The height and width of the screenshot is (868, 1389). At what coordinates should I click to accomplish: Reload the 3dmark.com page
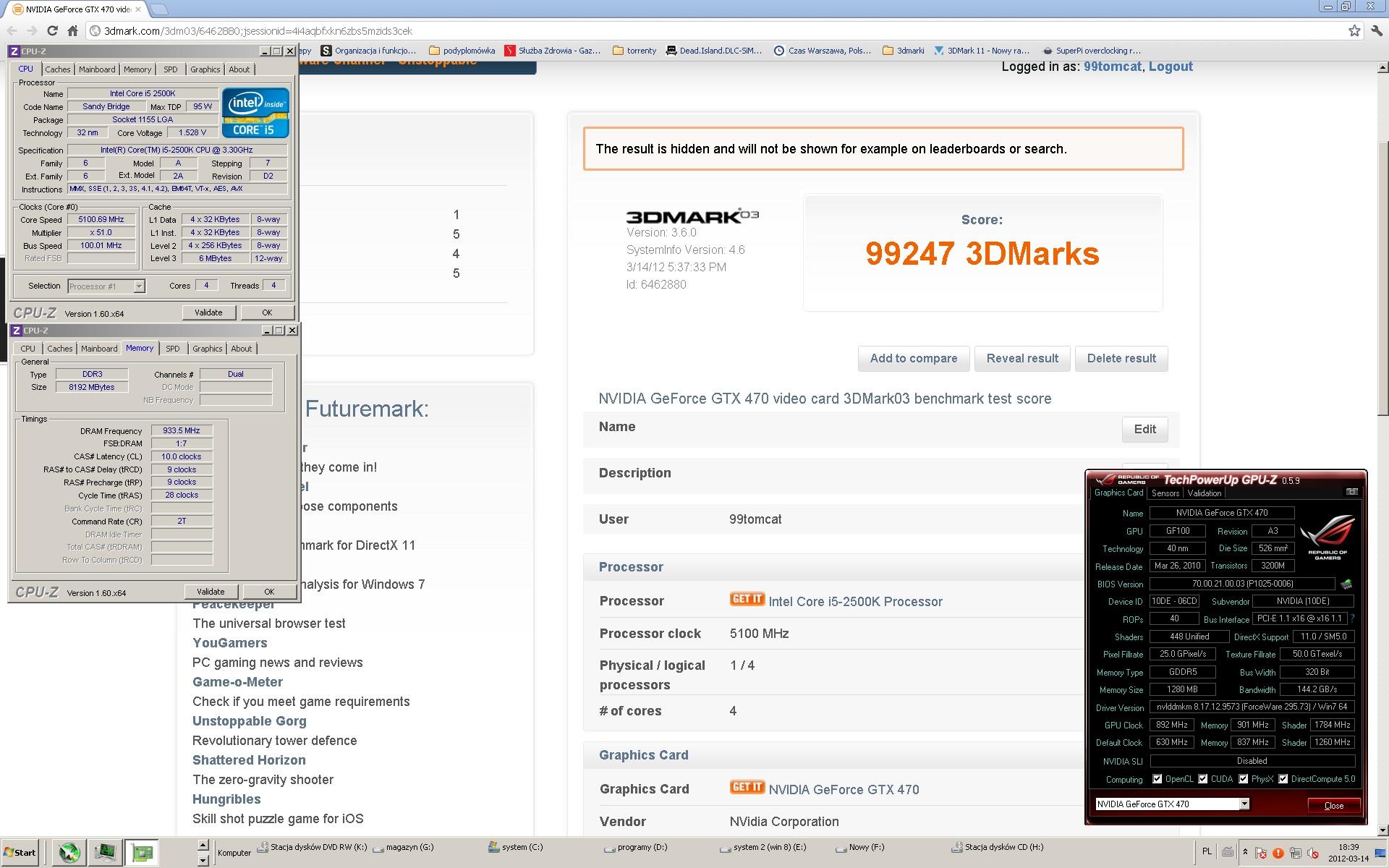pos(52,30)
